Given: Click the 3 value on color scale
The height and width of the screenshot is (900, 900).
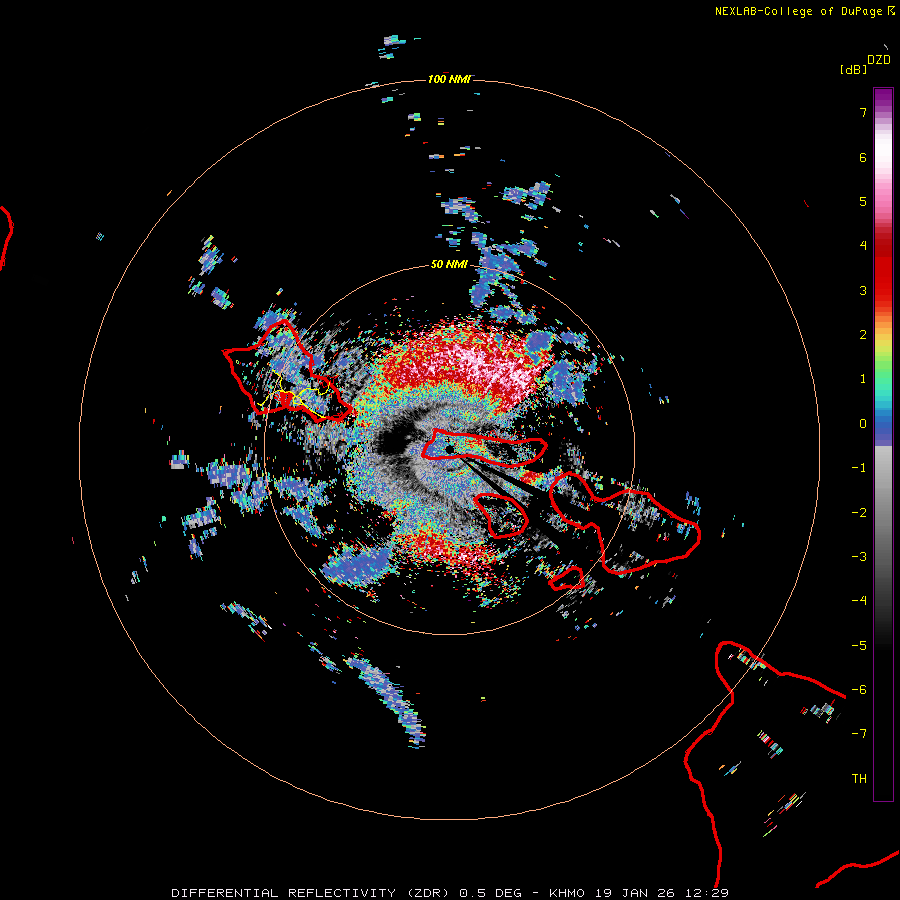Looking at the screenshot, I should [863, 290].
